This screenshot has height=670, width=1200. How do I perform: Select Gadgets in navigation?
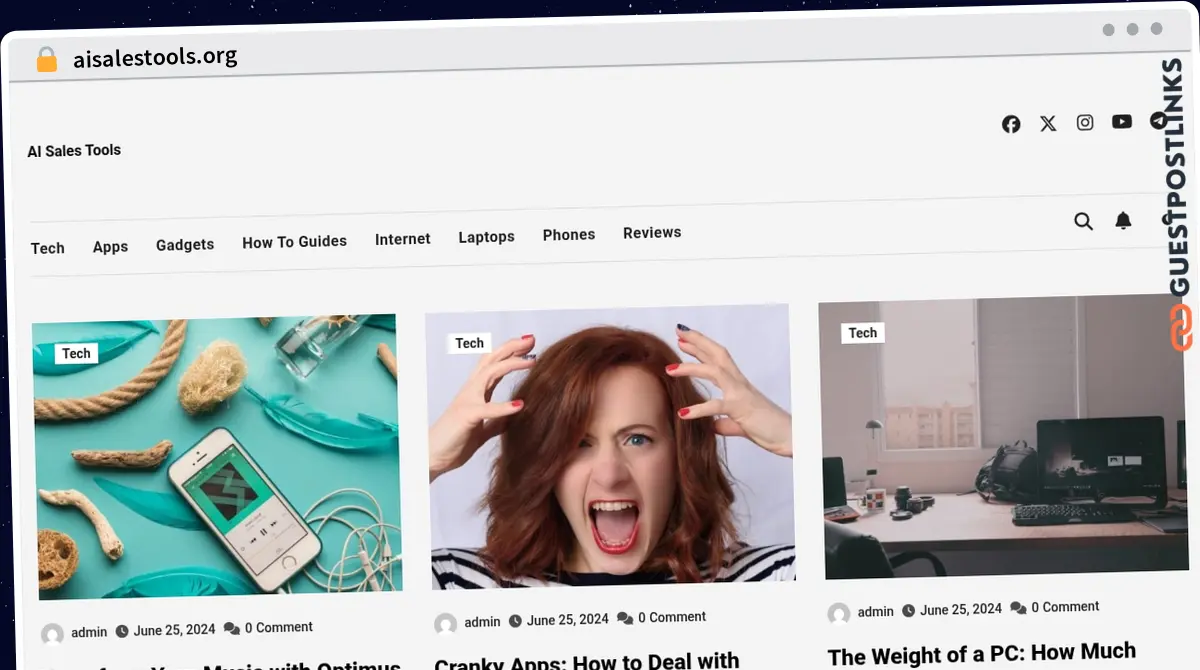coord(185,245)
